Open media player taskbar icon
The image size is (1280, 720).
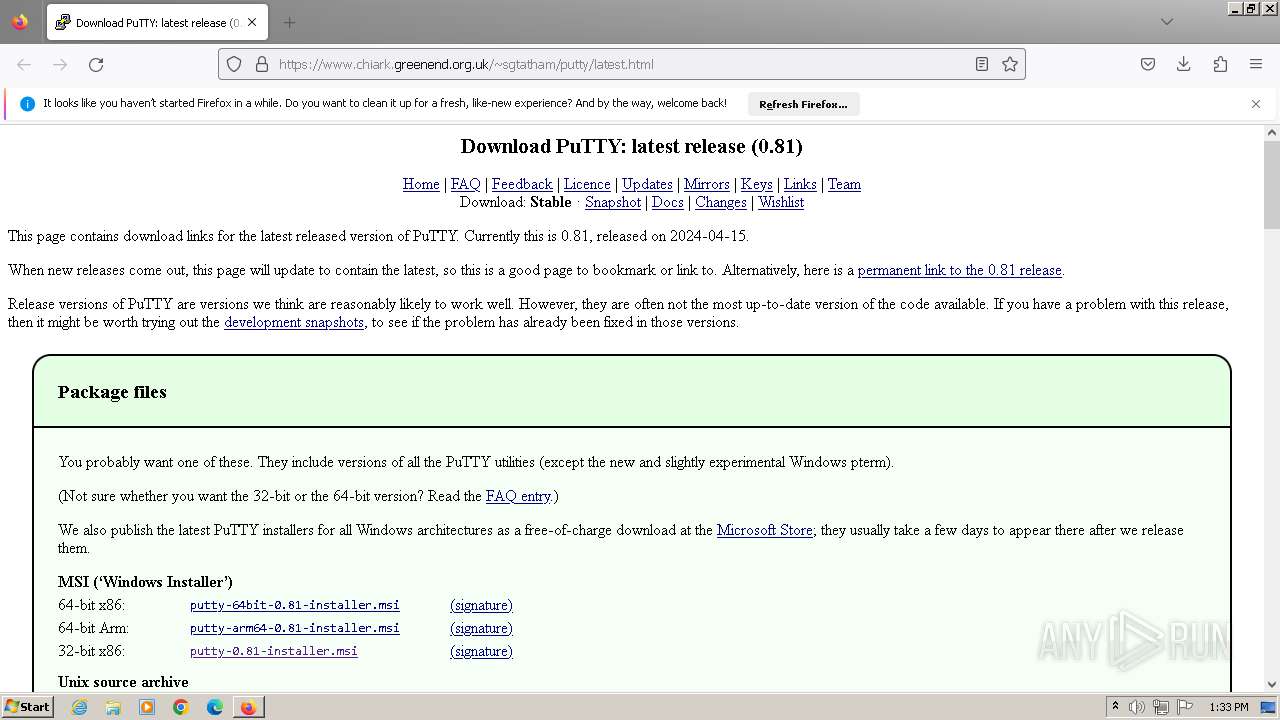147,707
